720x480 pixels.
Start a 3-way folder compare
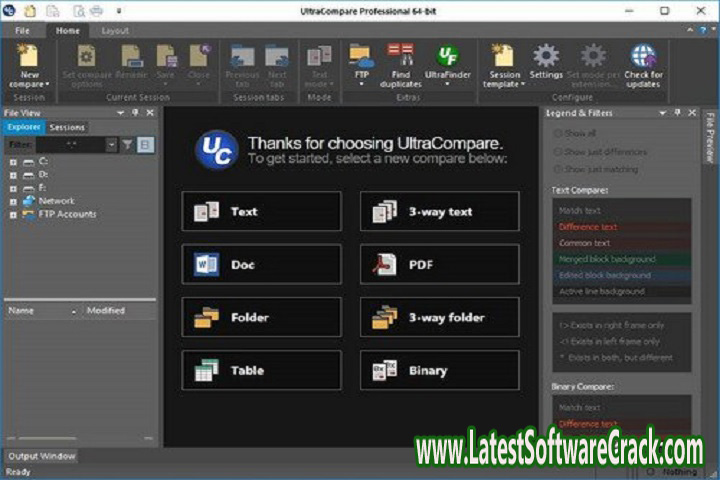440,317
